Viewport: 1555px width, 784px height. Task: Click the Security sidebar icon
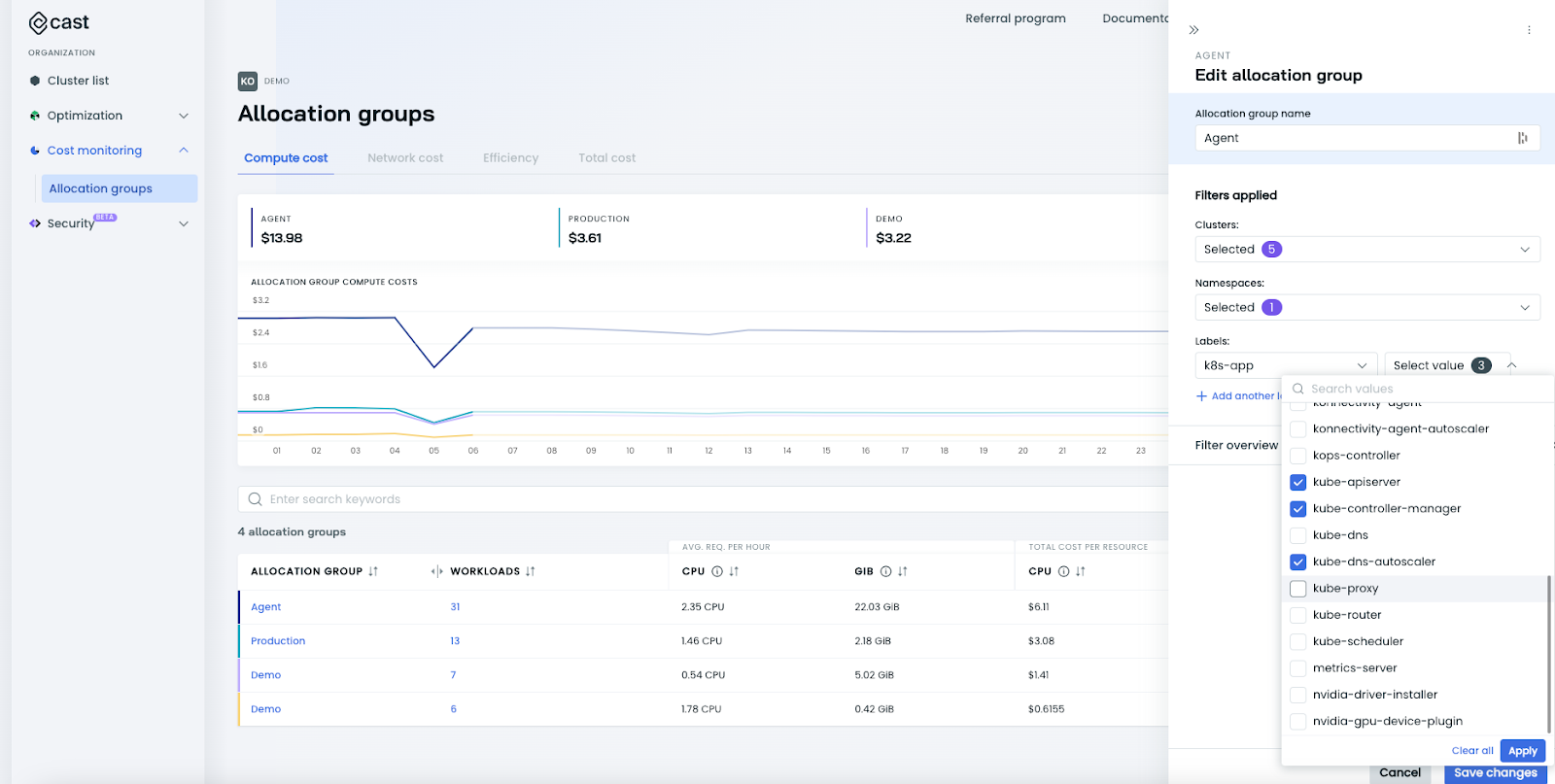click(x=35, y=223)
